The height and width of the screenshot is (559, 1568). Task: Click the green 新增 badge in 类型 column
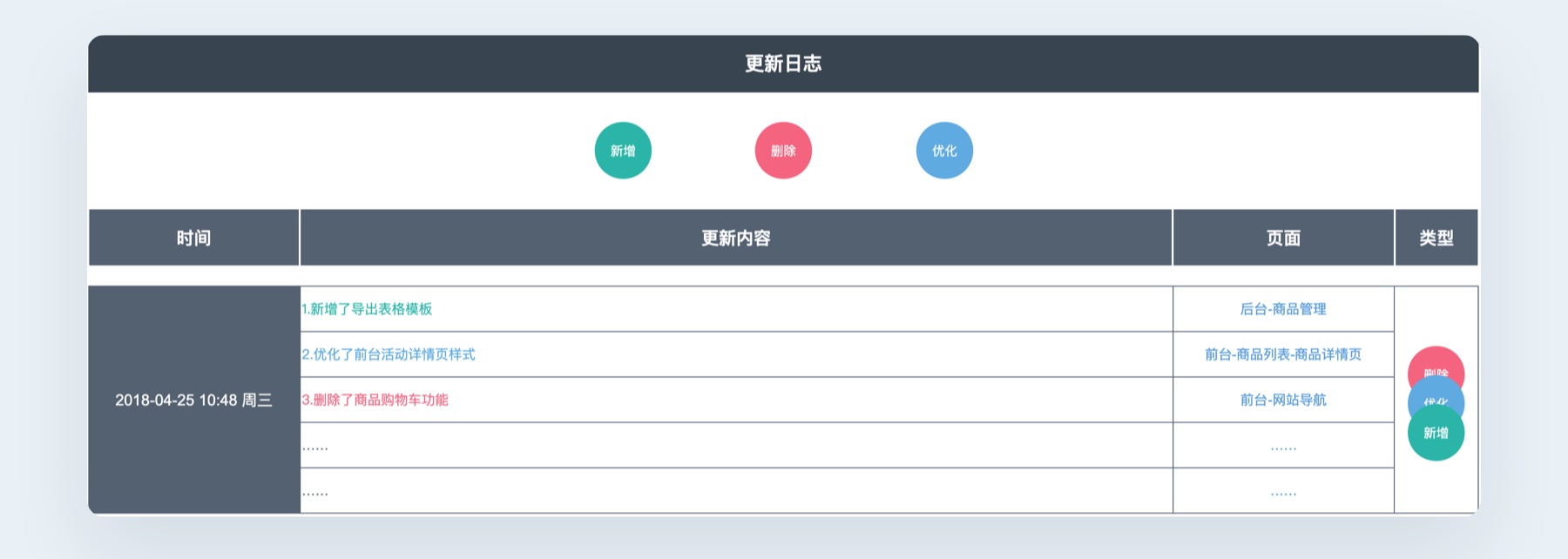tap(1436, 432)
